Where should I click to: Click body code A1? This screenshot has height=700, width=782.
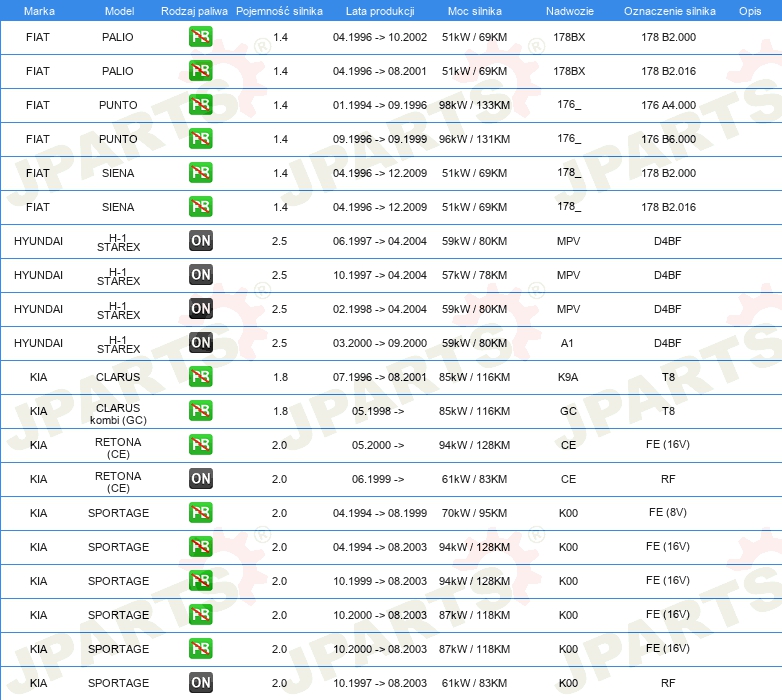pos(567,343)
